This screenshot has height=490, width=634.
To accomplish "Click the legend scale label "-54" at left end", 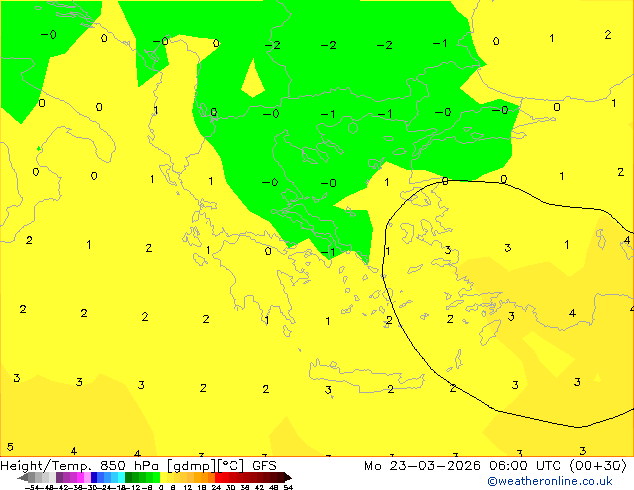I will click(x=33, y=487).
